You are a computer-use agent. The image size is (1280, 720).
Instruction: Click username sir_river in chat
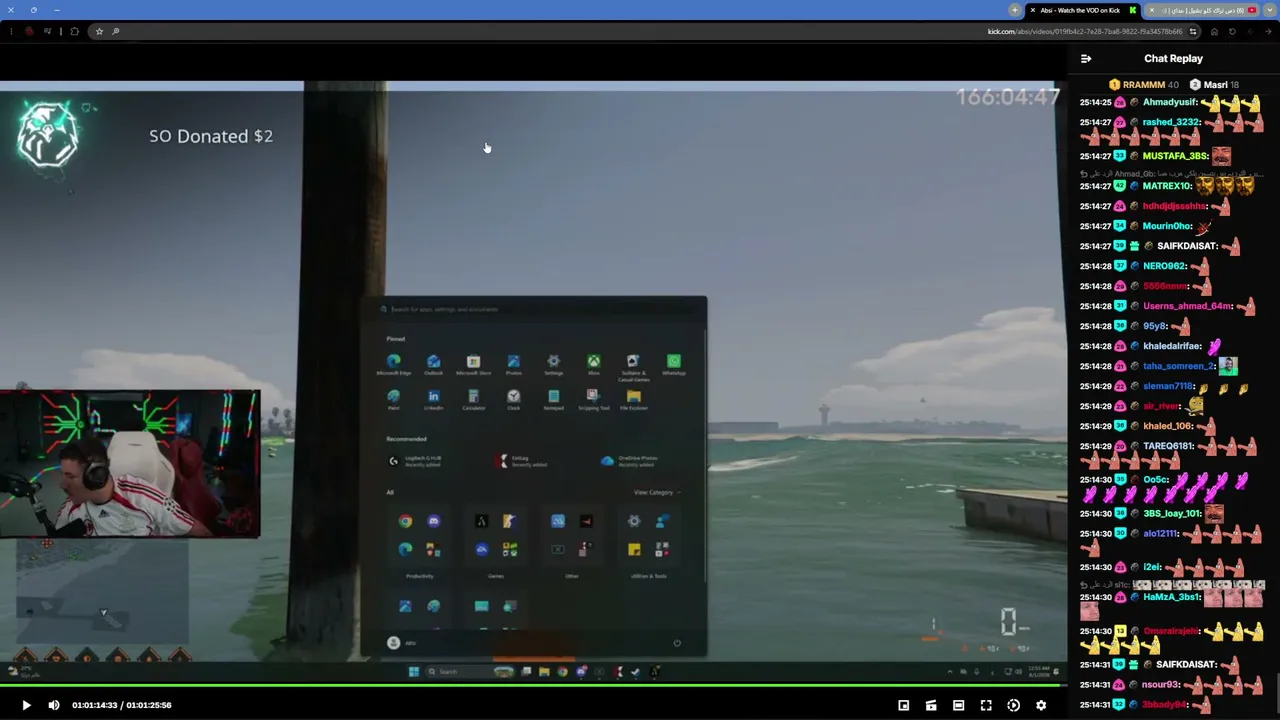tap(1162, 406)
